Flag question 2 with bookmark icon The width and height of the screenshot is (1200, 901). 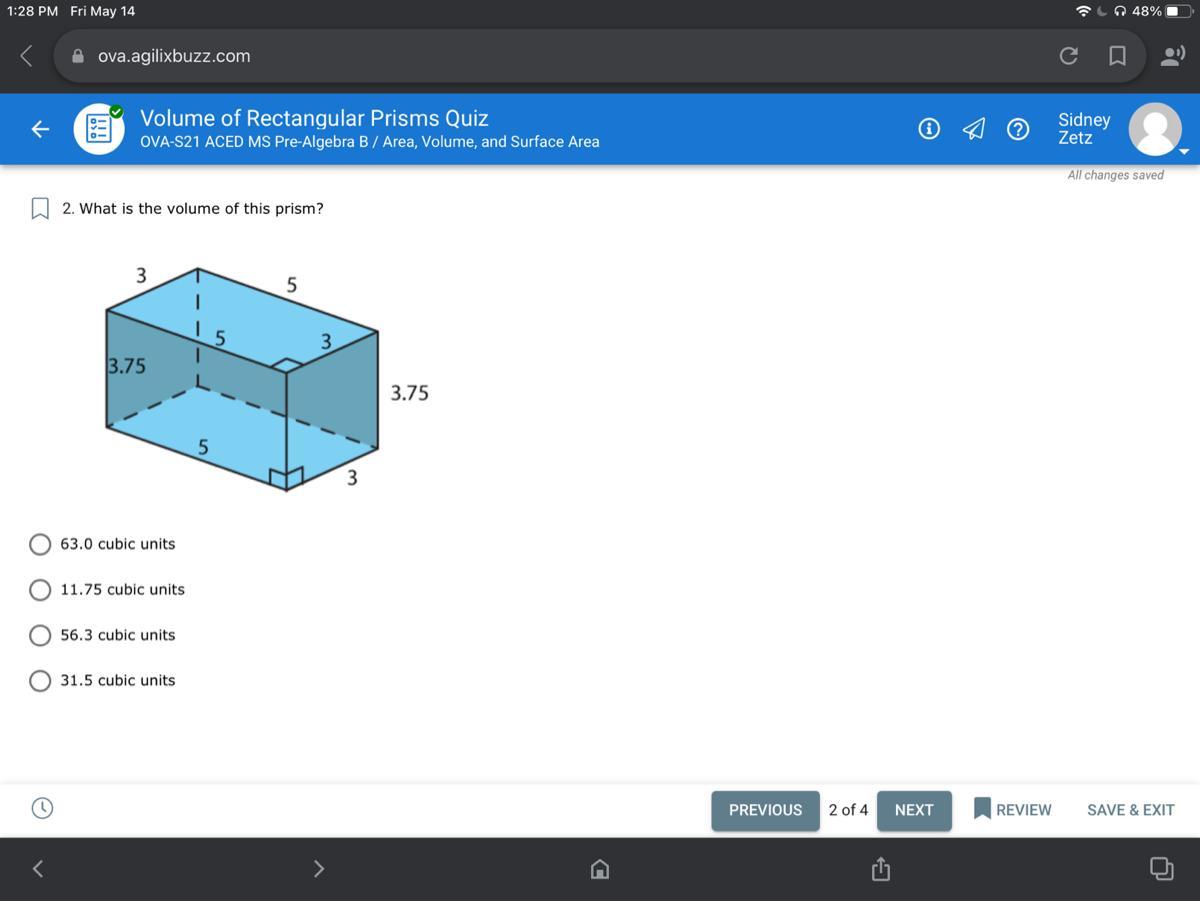[40, 208]
